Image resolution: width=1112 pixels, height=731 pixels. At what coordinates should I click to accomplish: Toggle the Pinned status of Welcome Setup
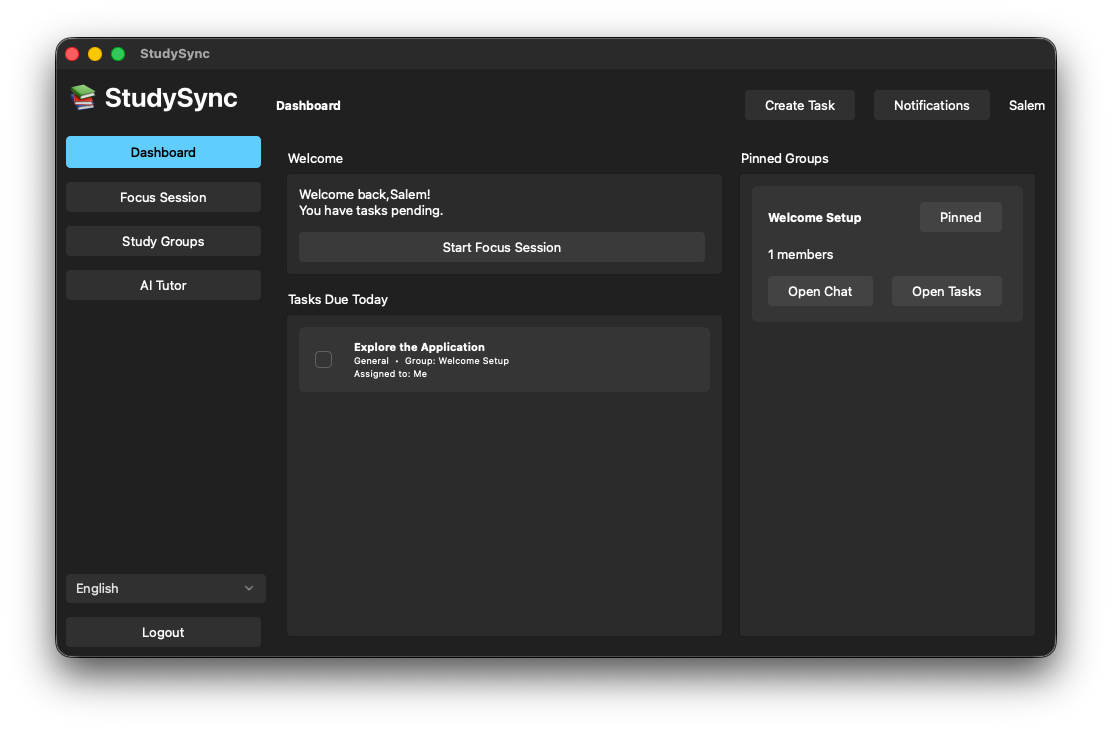click(960, 217)
